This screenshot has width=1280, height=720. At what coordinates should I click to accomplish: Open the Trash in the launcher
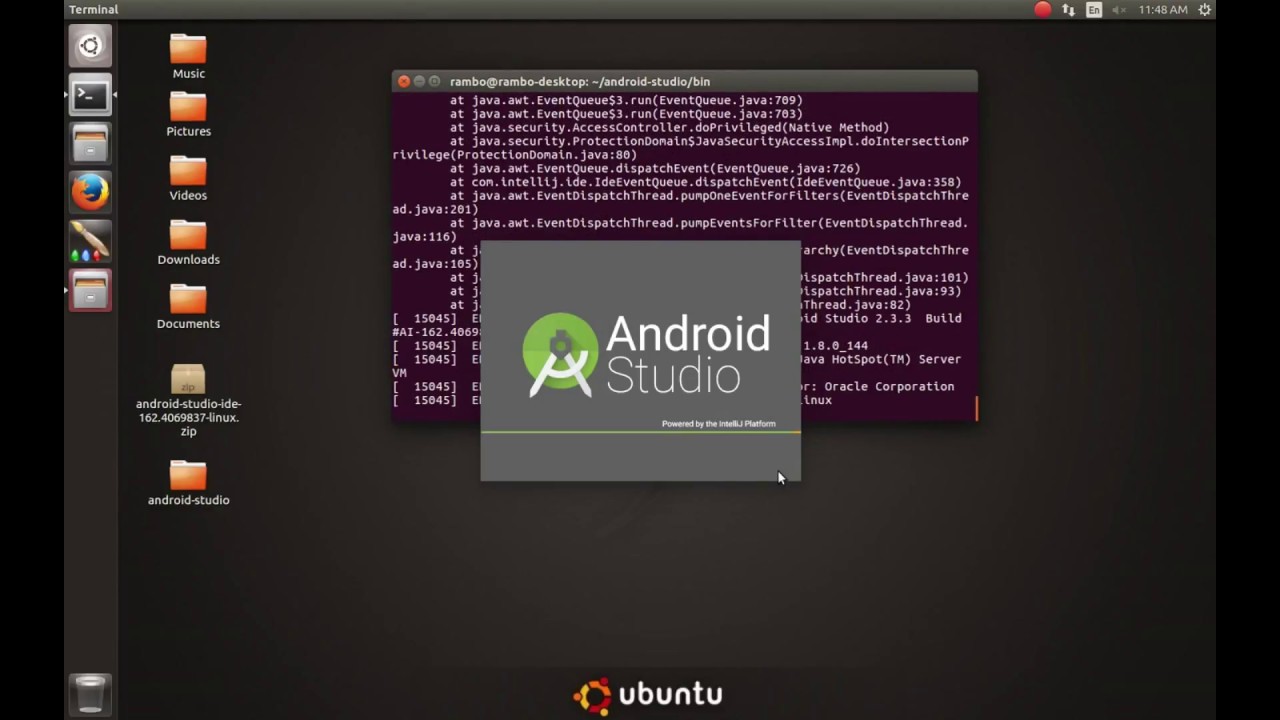90,693
